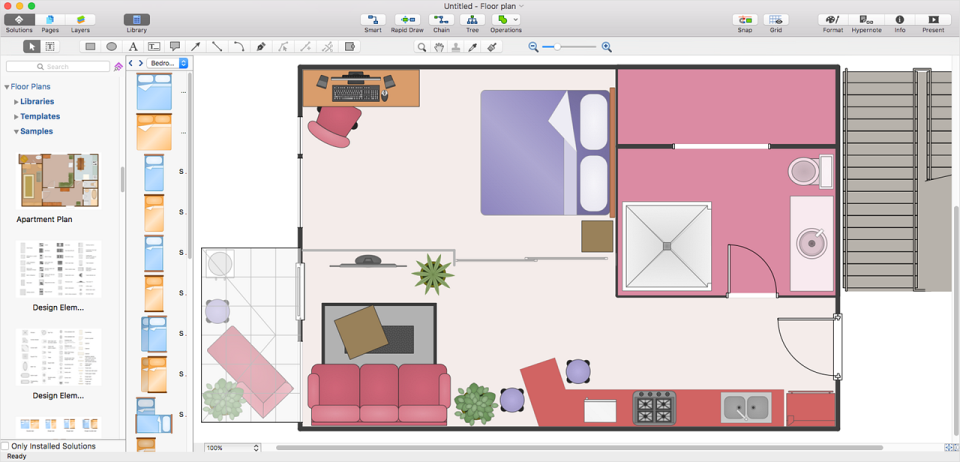Open the Apartment Plan sample thumbnail
Image resolution: width=960 pixels, height=462 pixels.
58,181
